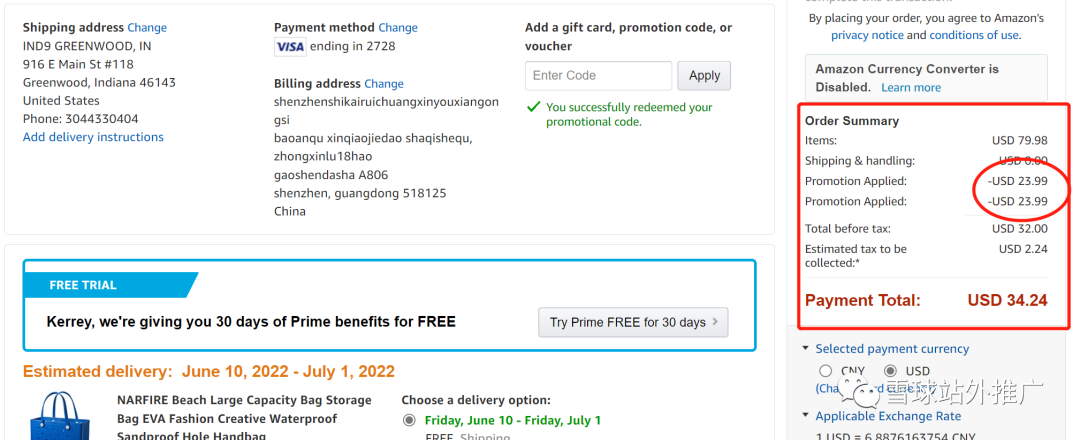Change the payment method
Screen dimensions: 1080x440
point(398,27)
